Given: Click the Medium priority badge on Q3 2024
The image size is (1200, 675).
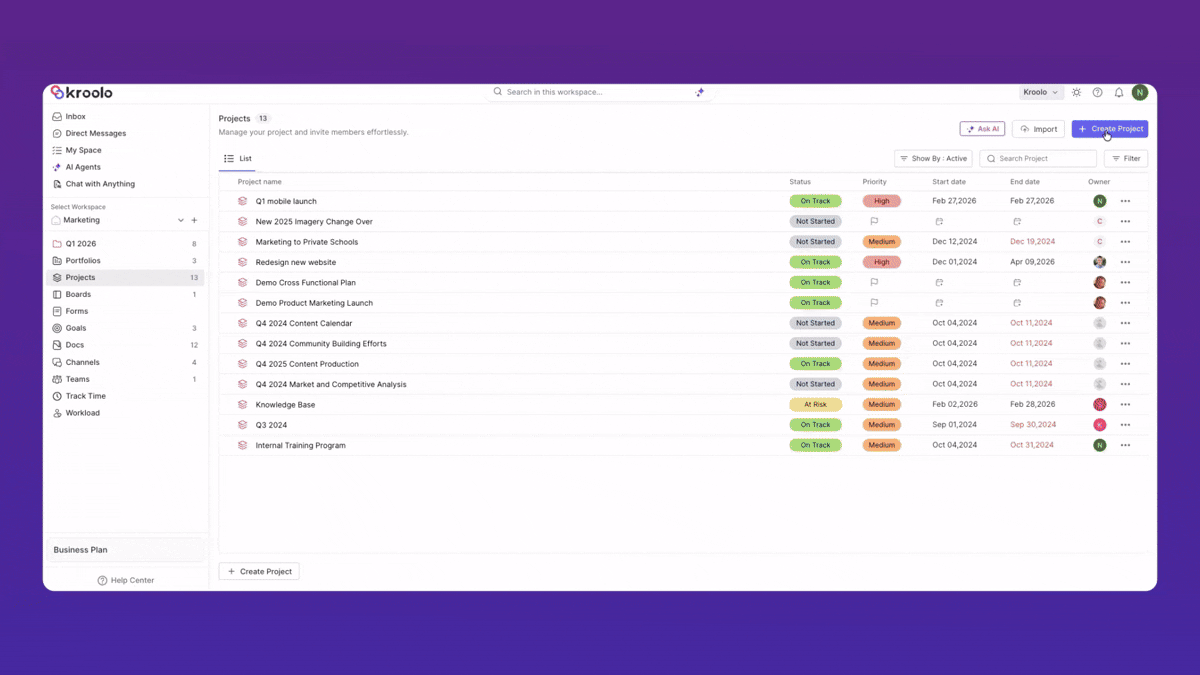Looking at the screenshot, I should [882, 424].
